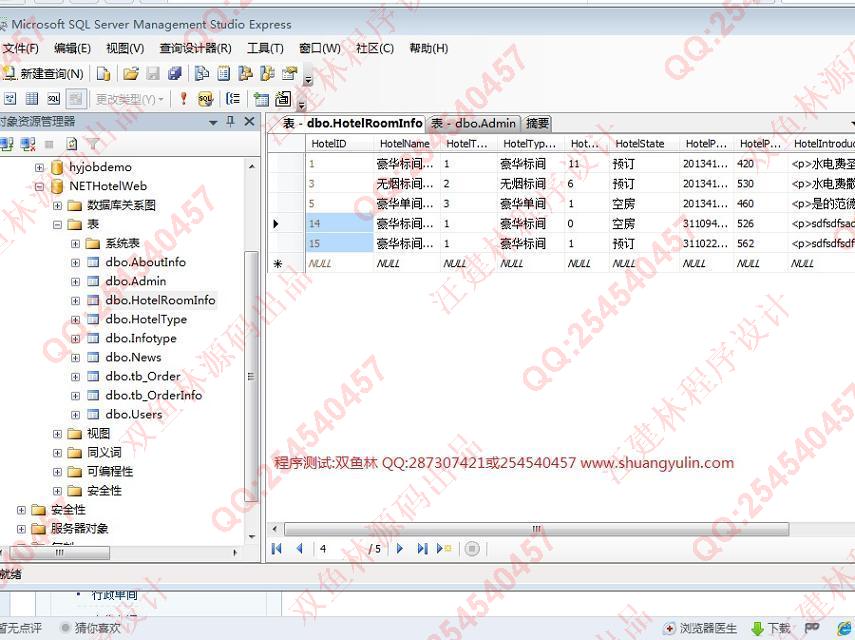This screenshot has height=640, width=855.
Task: Open the 视图(V) menu
Action: [x=125, y=48]
